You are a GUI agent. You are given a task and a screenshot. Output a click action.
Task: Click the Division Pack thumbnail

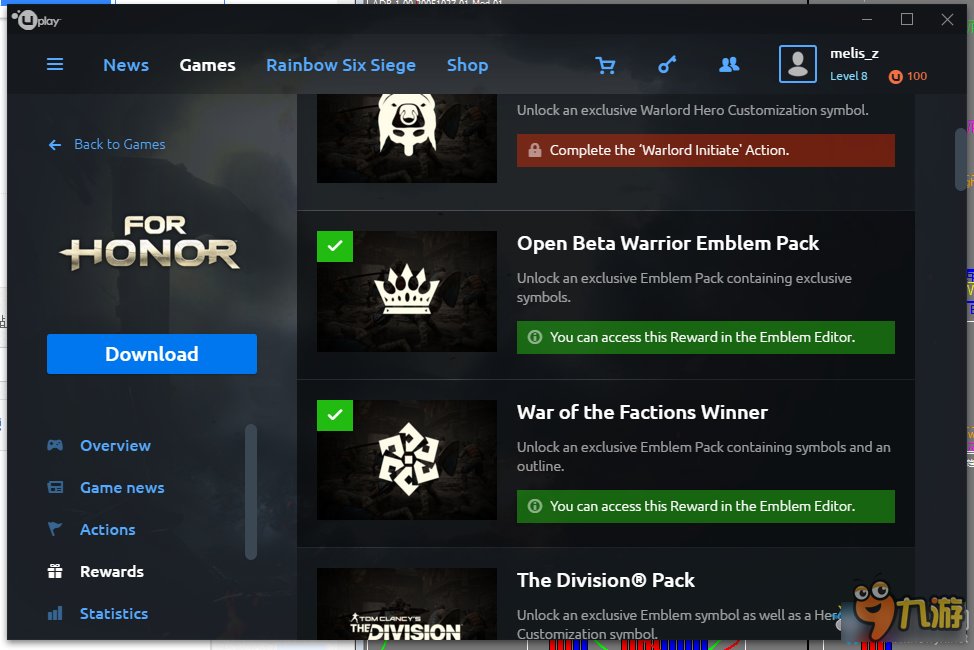click(x=407, y=603)
